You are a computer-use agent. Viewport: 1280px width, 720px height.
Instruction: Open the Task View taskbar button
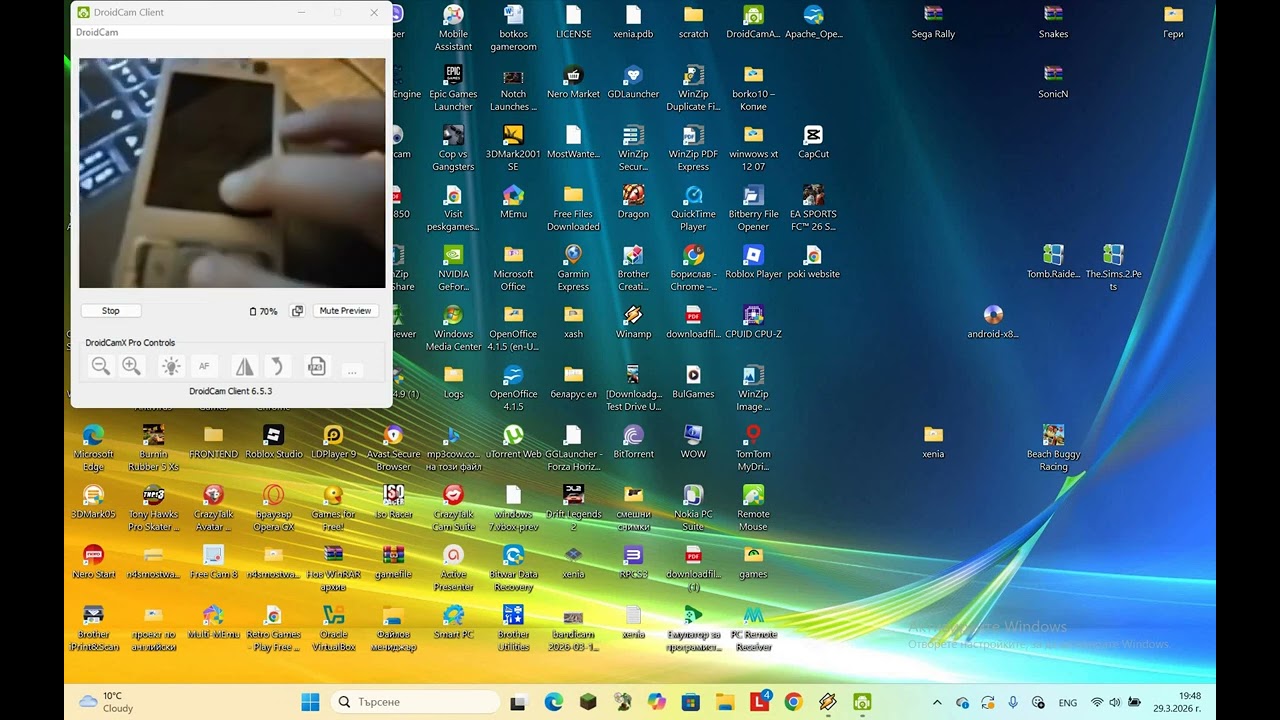click(x=518, y=702)
